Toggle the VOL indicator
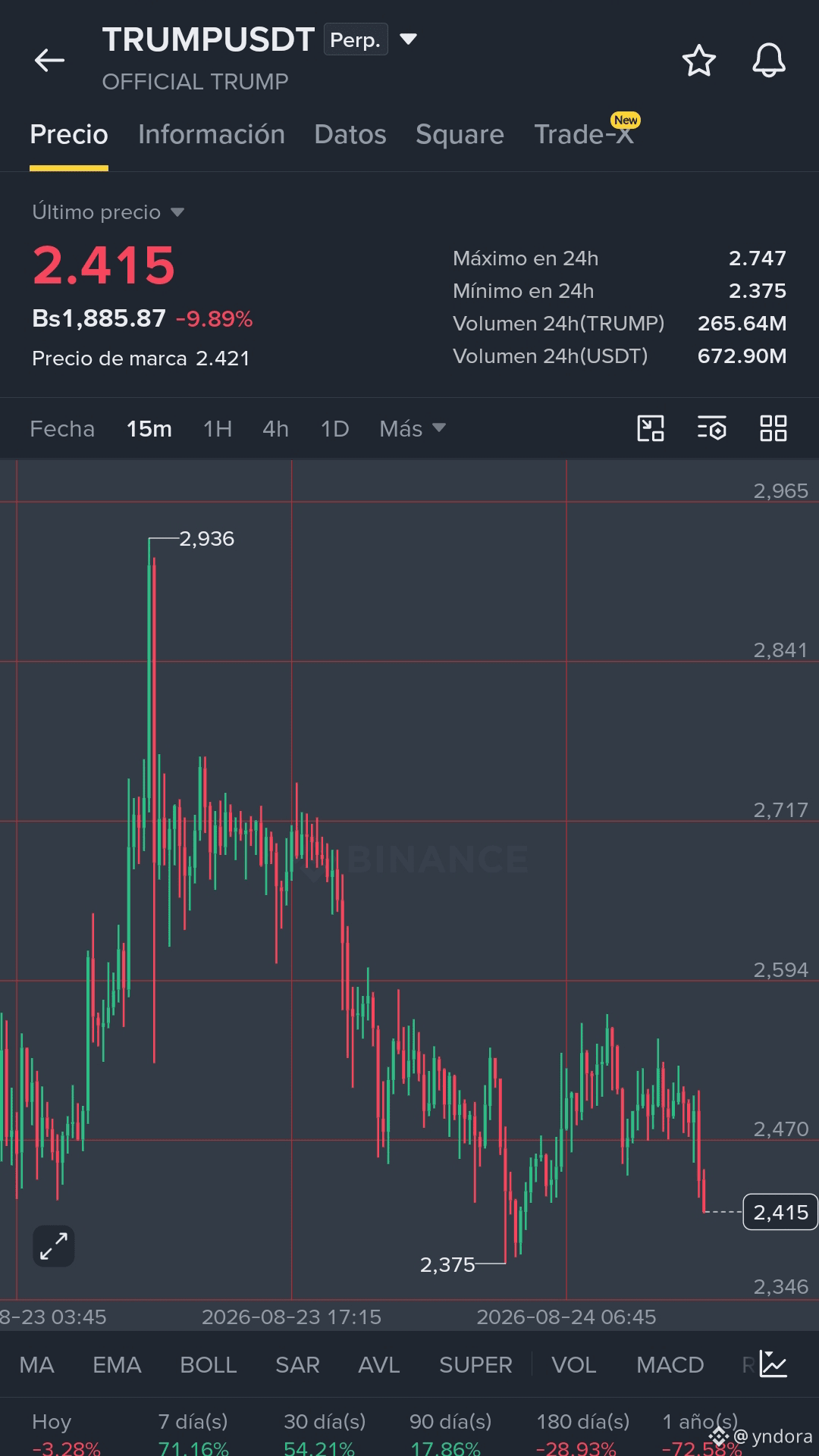 click(574, 1365)
